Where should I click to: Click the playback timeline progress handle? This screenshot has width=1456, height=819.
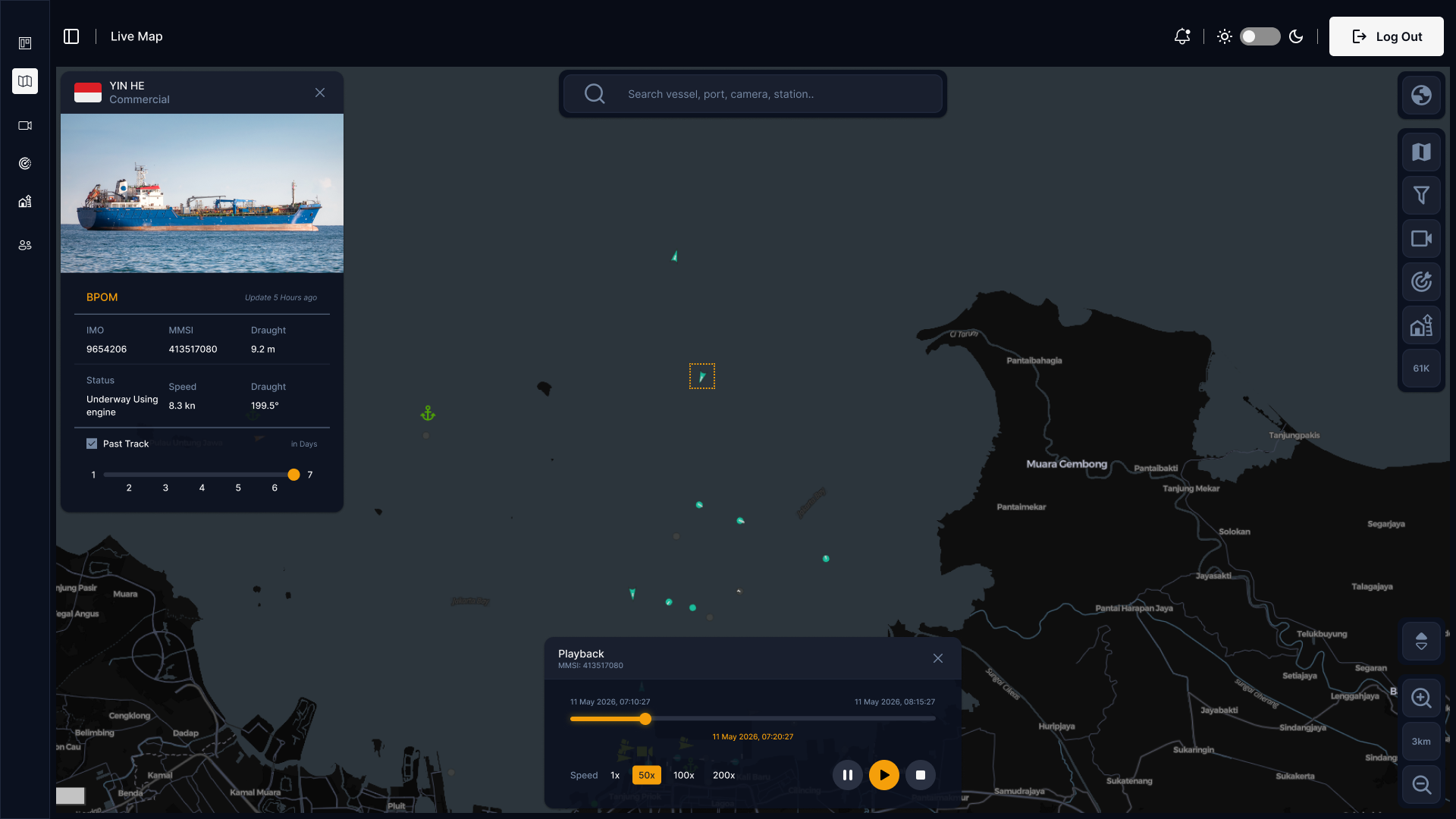(645, 719)
